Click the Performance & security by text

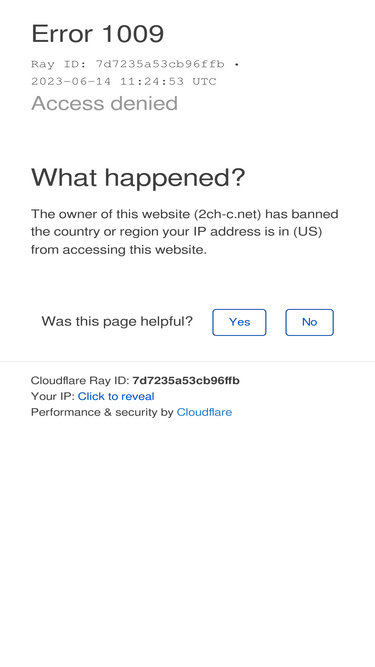tap(102, 412)
